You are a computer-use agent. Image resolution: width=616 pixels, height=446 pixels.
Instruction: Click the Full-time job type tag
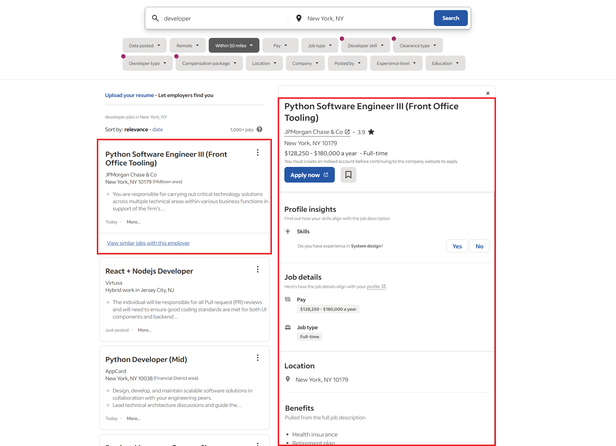tap(310, 337)
